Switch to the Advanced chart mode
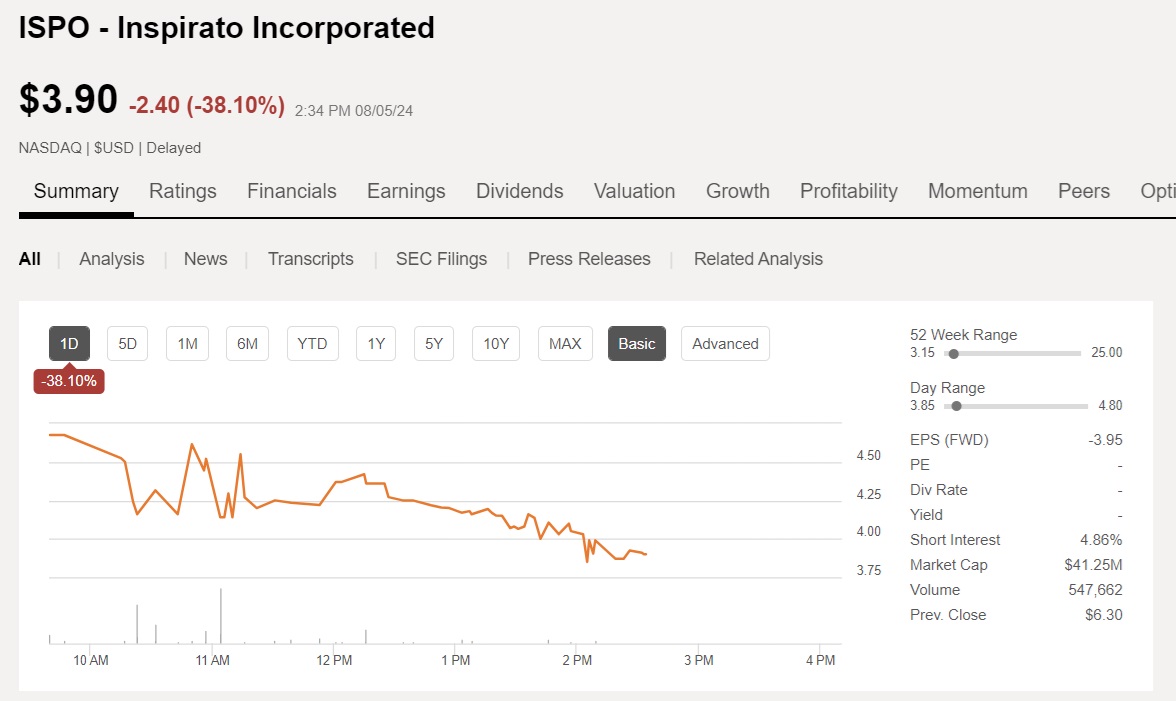This screenshot has height=701, width=1176. click(725, 343)
